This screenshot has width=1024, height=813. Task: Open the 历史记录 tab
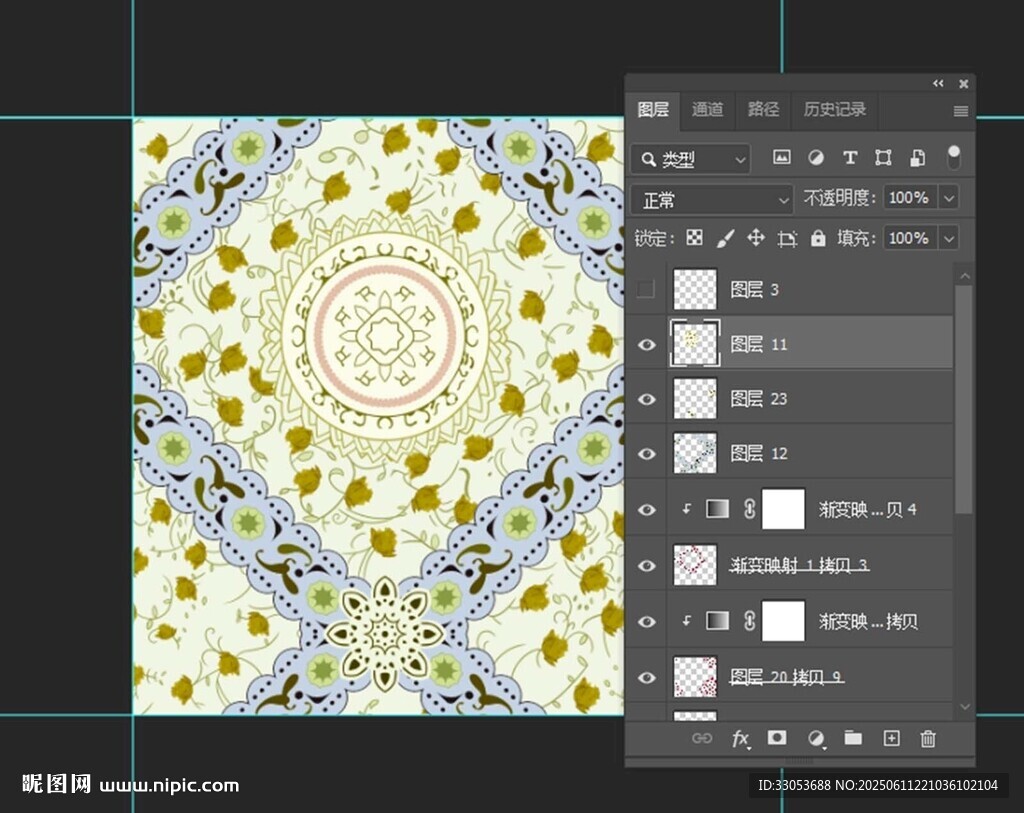click(x=834, y=110)
